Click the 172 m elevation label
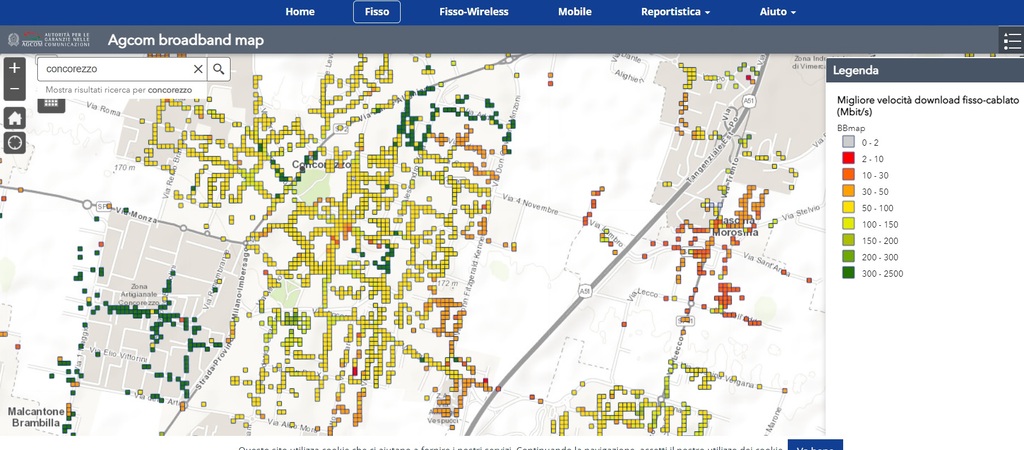This screenshot has width=1024, height=450. [449, 283]
